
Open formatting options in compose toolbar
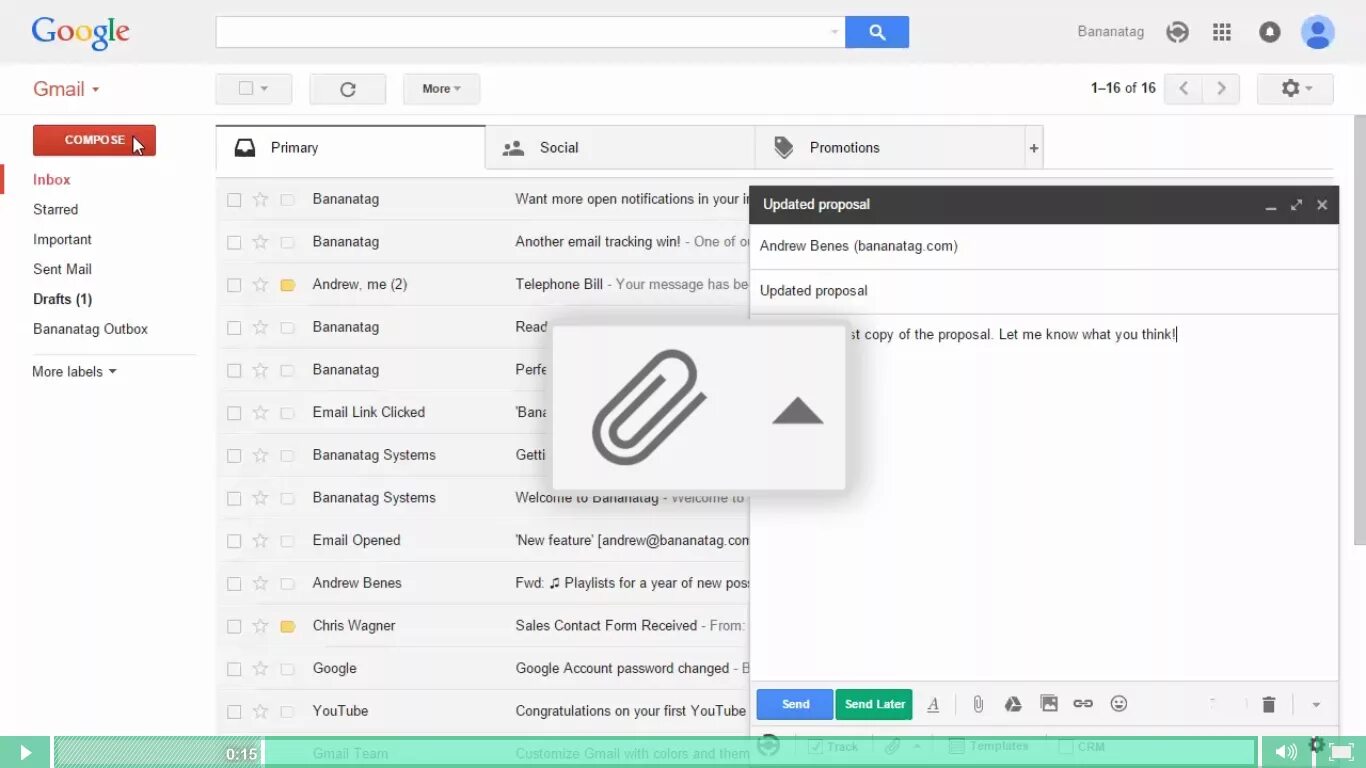click(x=933, y=704)
